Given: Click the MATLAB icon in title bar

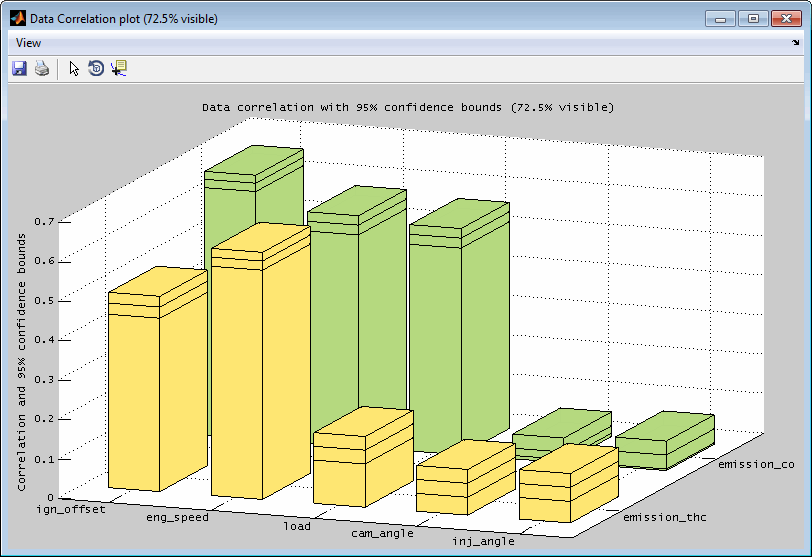Looking at the screenshot, I should tap(17, 18).
